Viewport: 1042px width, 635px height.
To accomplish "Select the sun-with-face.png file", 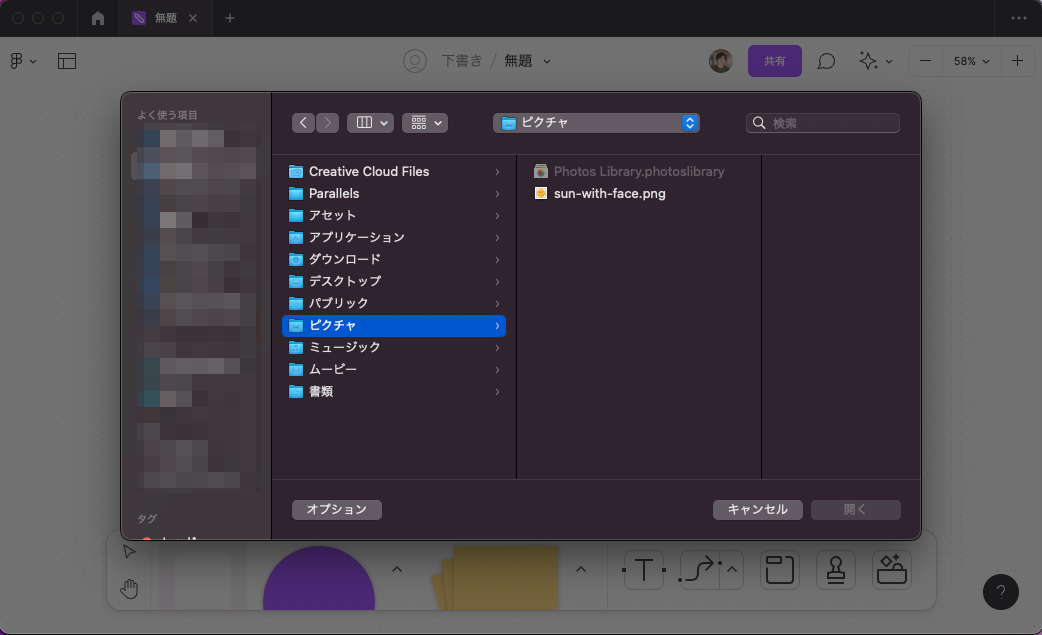I will click(610, 193).
